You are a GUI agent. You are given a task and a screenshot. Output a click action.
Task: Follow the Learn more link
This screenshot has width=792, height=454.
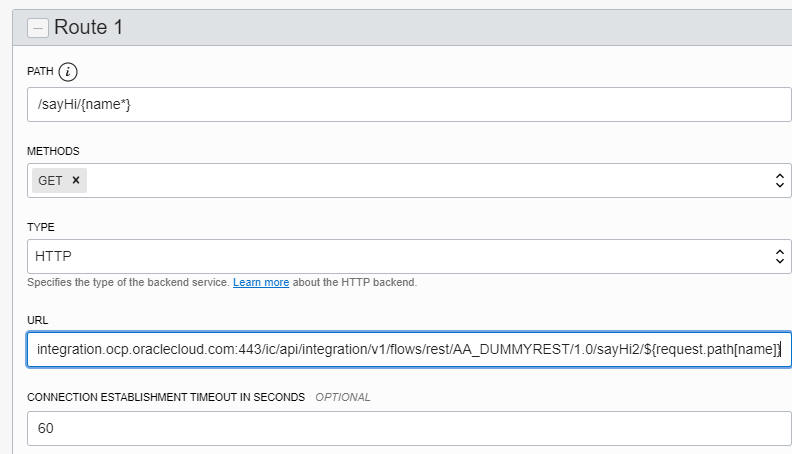261,282
